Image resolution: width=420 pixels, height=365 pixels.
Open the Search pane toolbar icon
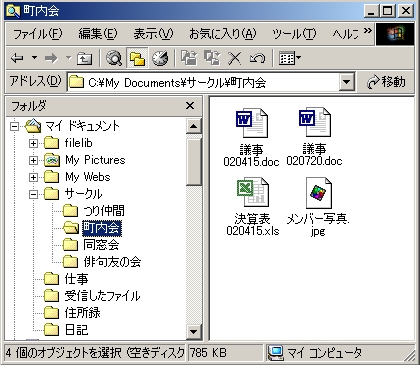click(x=114, y=59)
